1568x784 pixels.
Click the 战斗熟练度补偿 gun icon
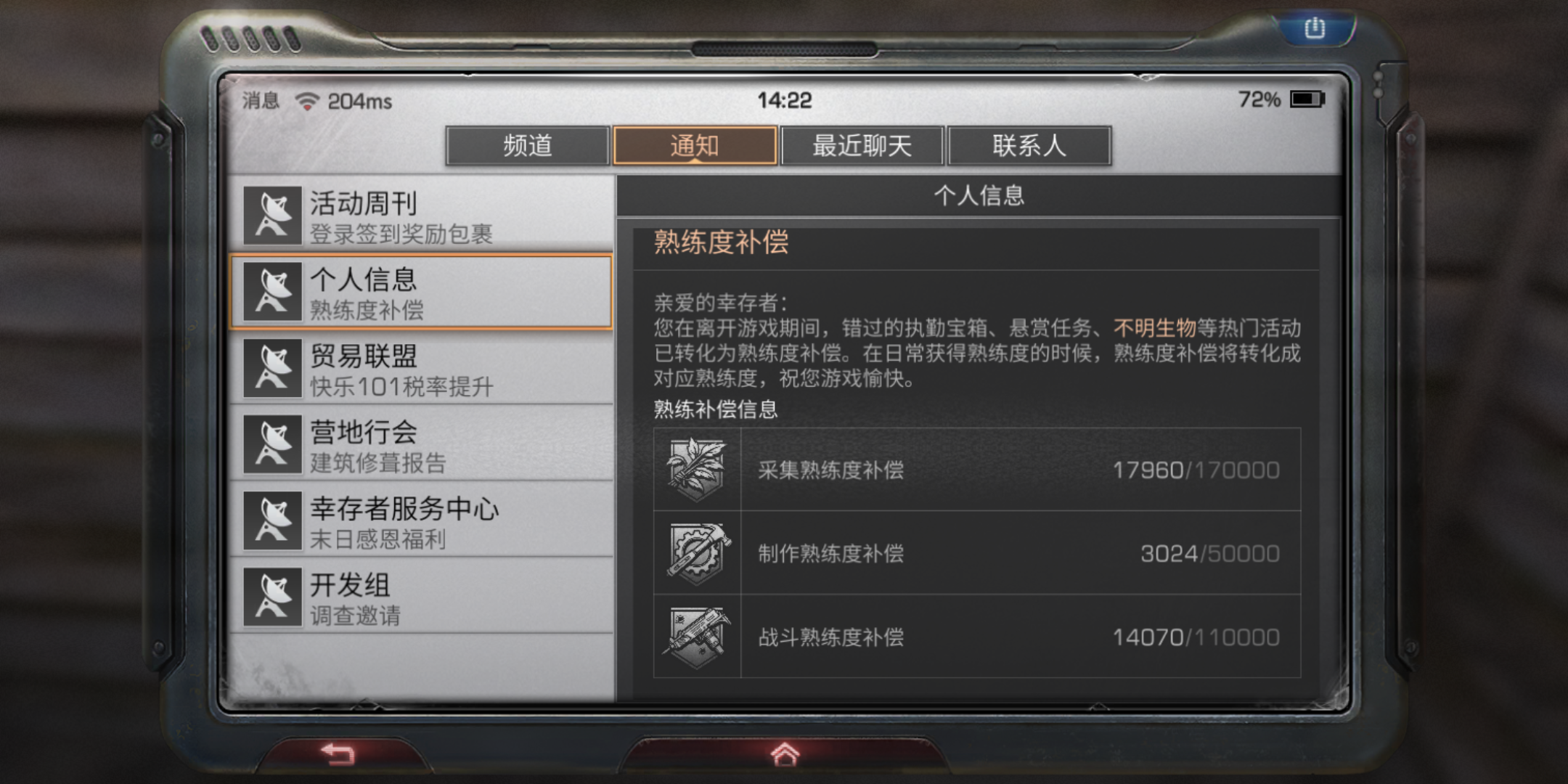coord(697,637)
